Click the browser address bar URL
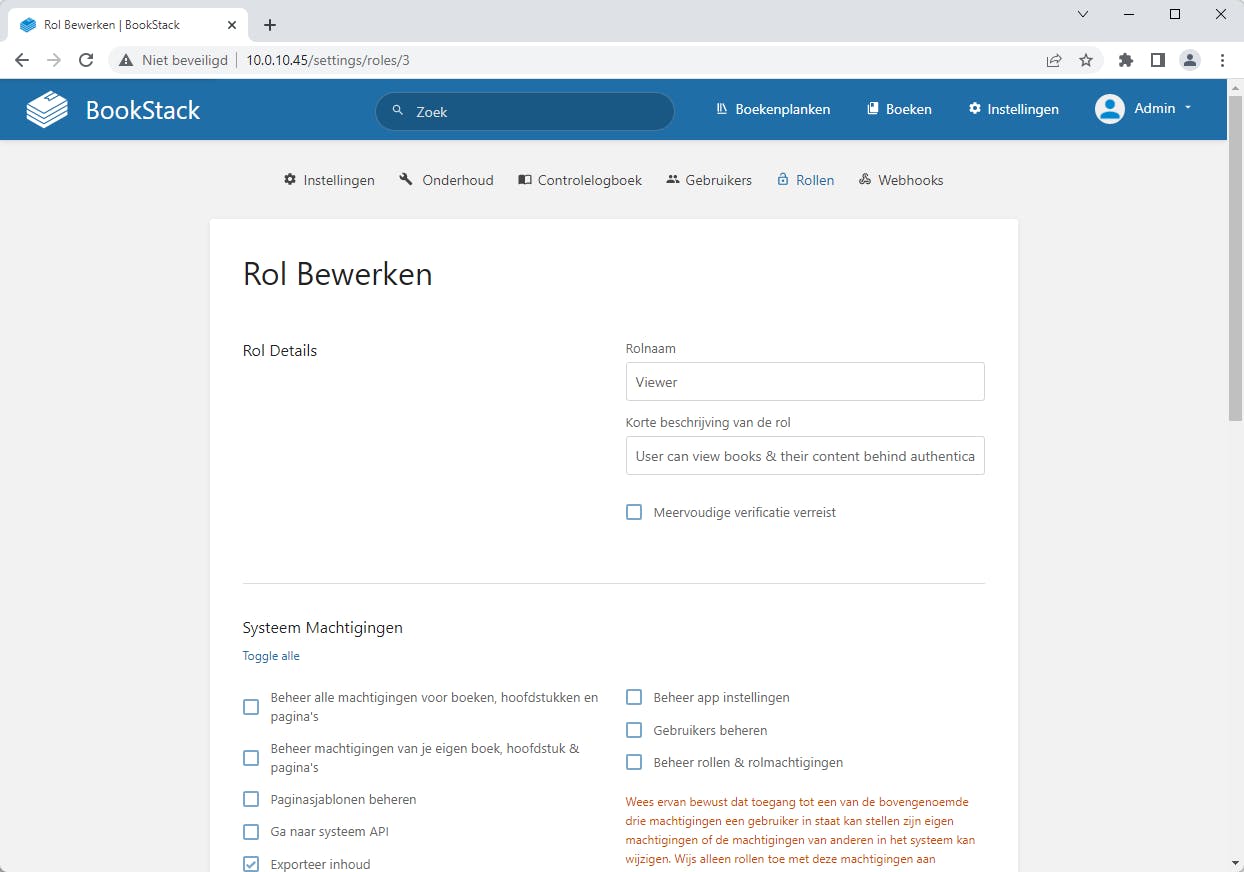The image size is (1244, 872). pyautogui.click(x=328, y=60)
